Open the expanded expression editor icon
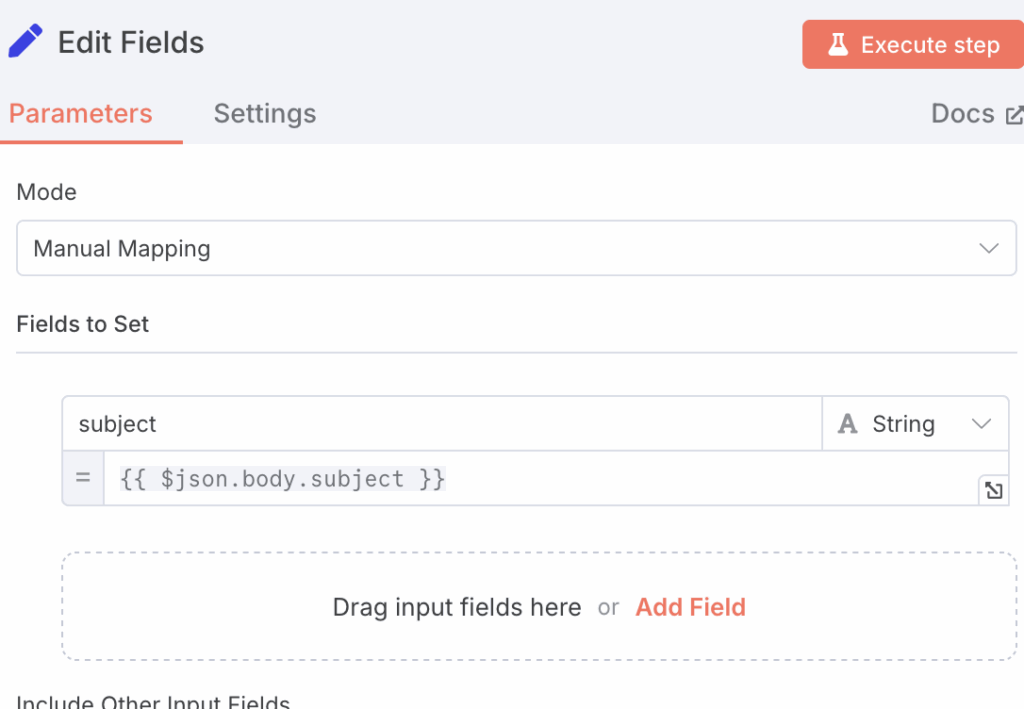1024x709 pixels. coord(993,490)
